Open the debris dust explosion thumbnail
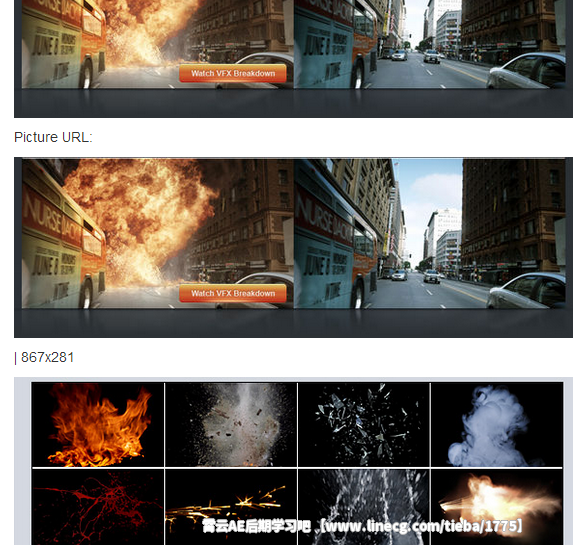Viewport: 573px width, 545px height. [231, 425]
